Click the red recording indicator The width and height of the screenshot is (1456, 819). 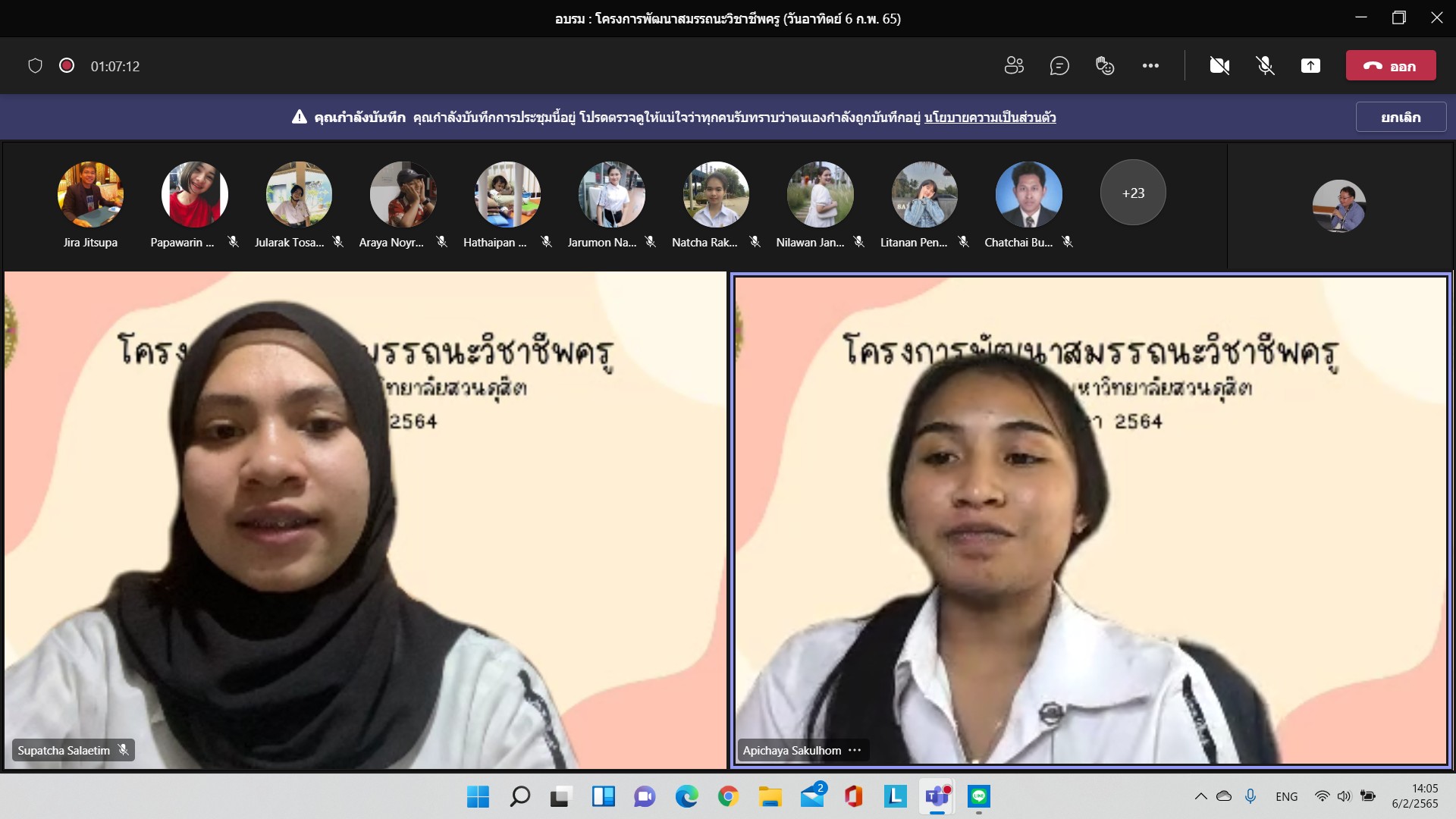(67, 66)
